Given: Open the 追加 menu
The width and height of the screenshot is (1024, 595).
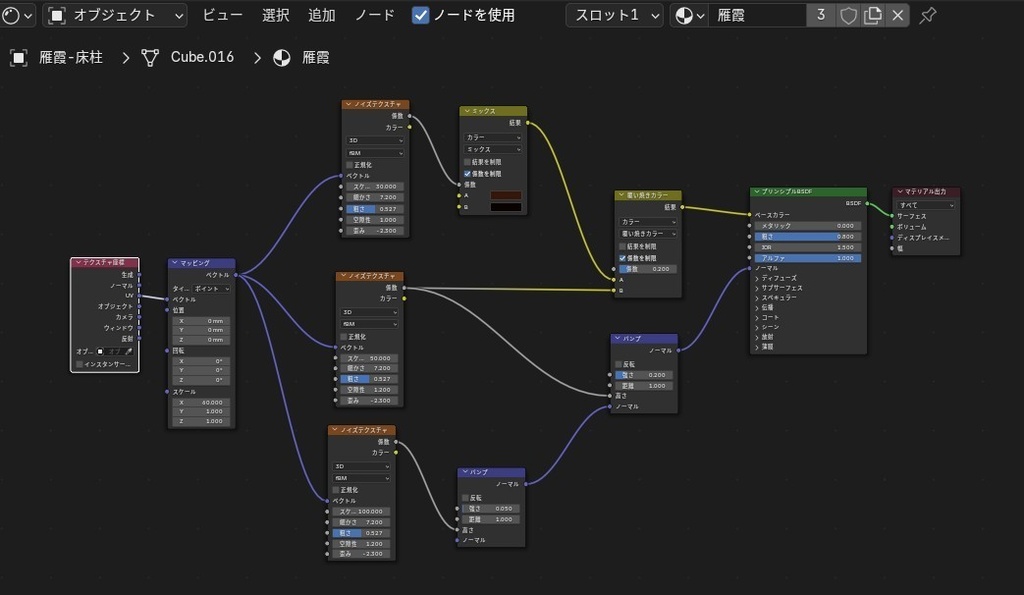Looking at the screenshot, I should click(321, 15).
